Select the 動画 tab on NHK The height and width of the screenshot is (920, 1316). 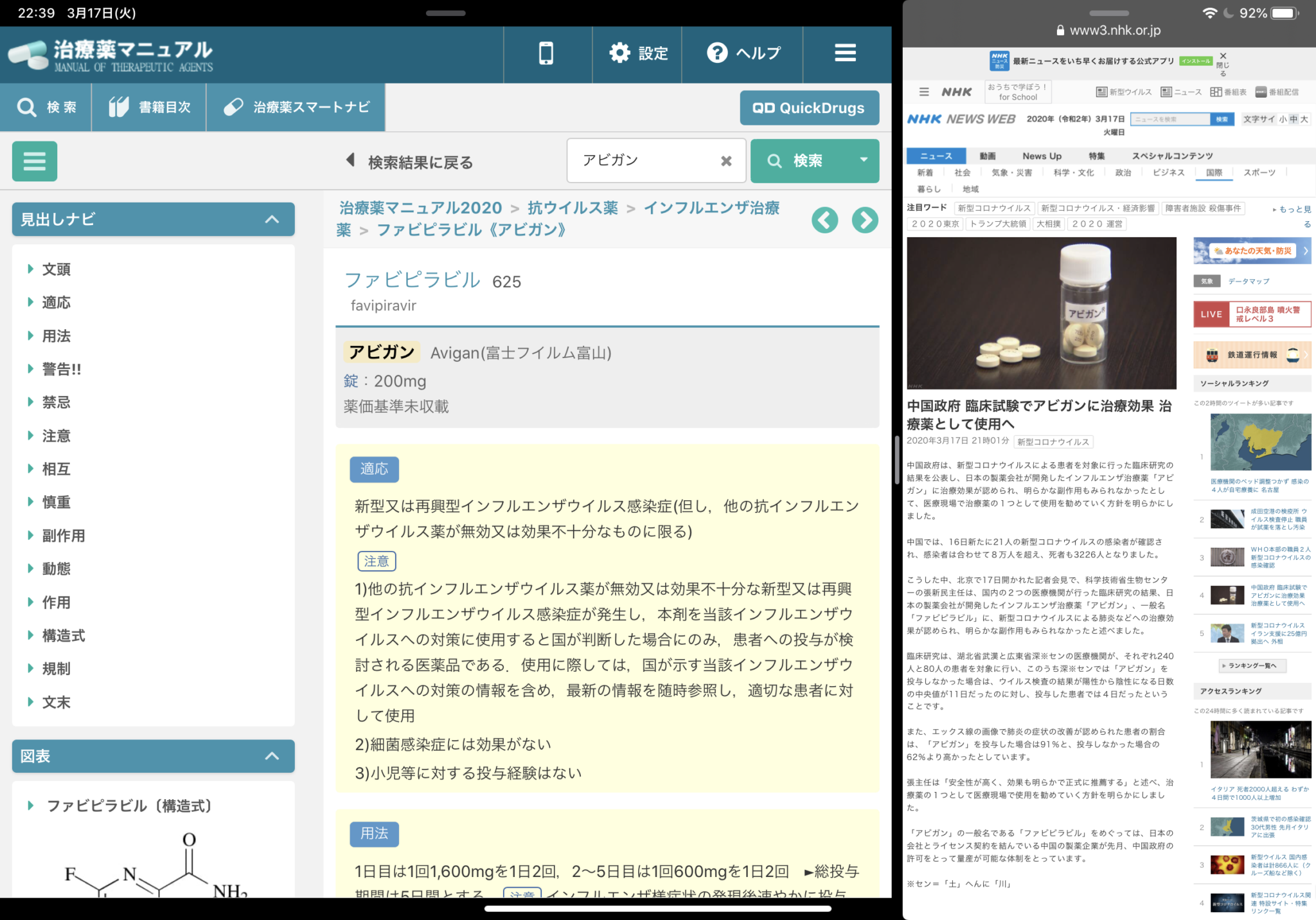[988, 156]
